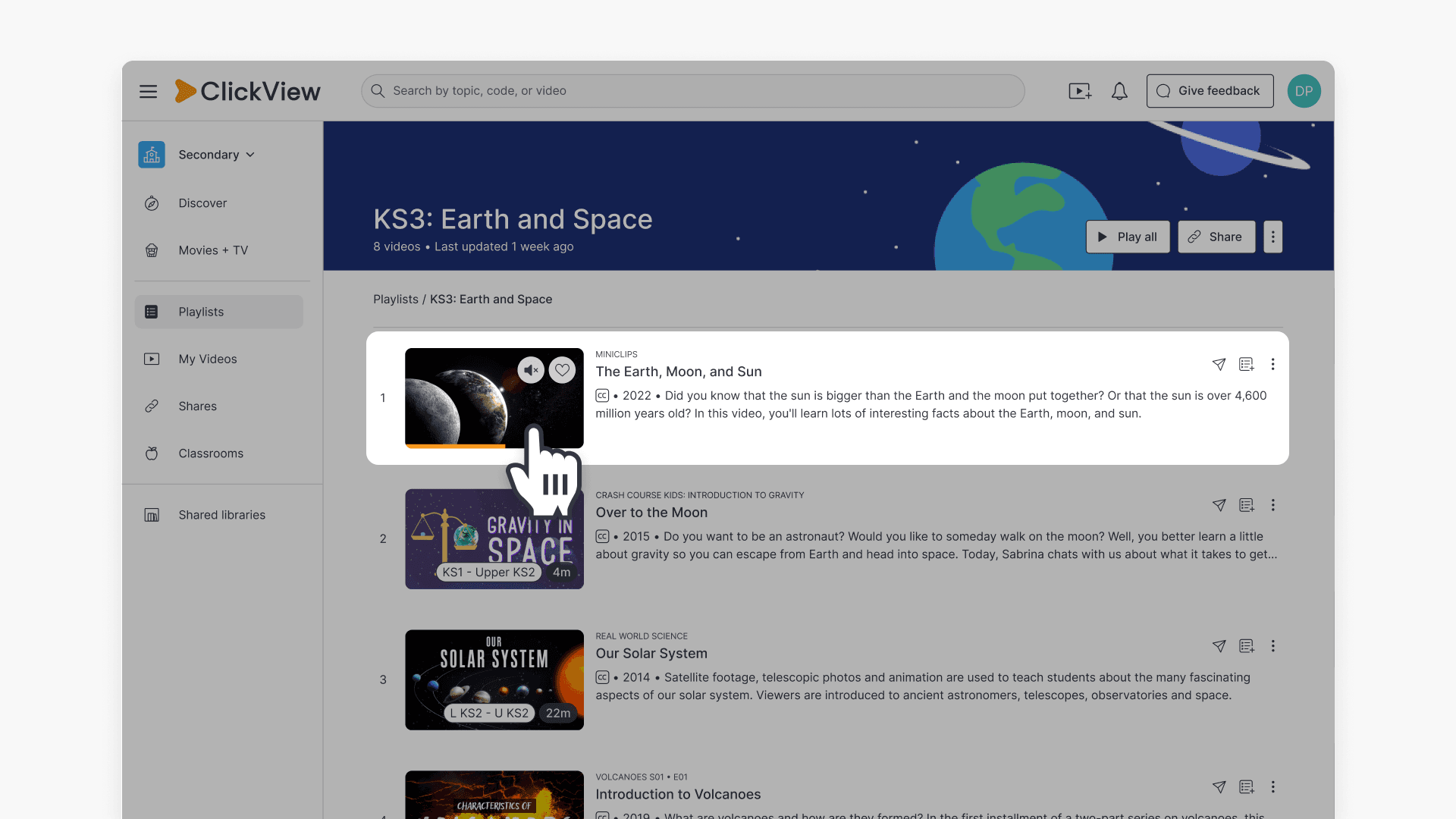This screenshot has height=819, width=1456.
Task: Open The Earth, Moon, and Sun thumbnail
Action: pos(494,398)
